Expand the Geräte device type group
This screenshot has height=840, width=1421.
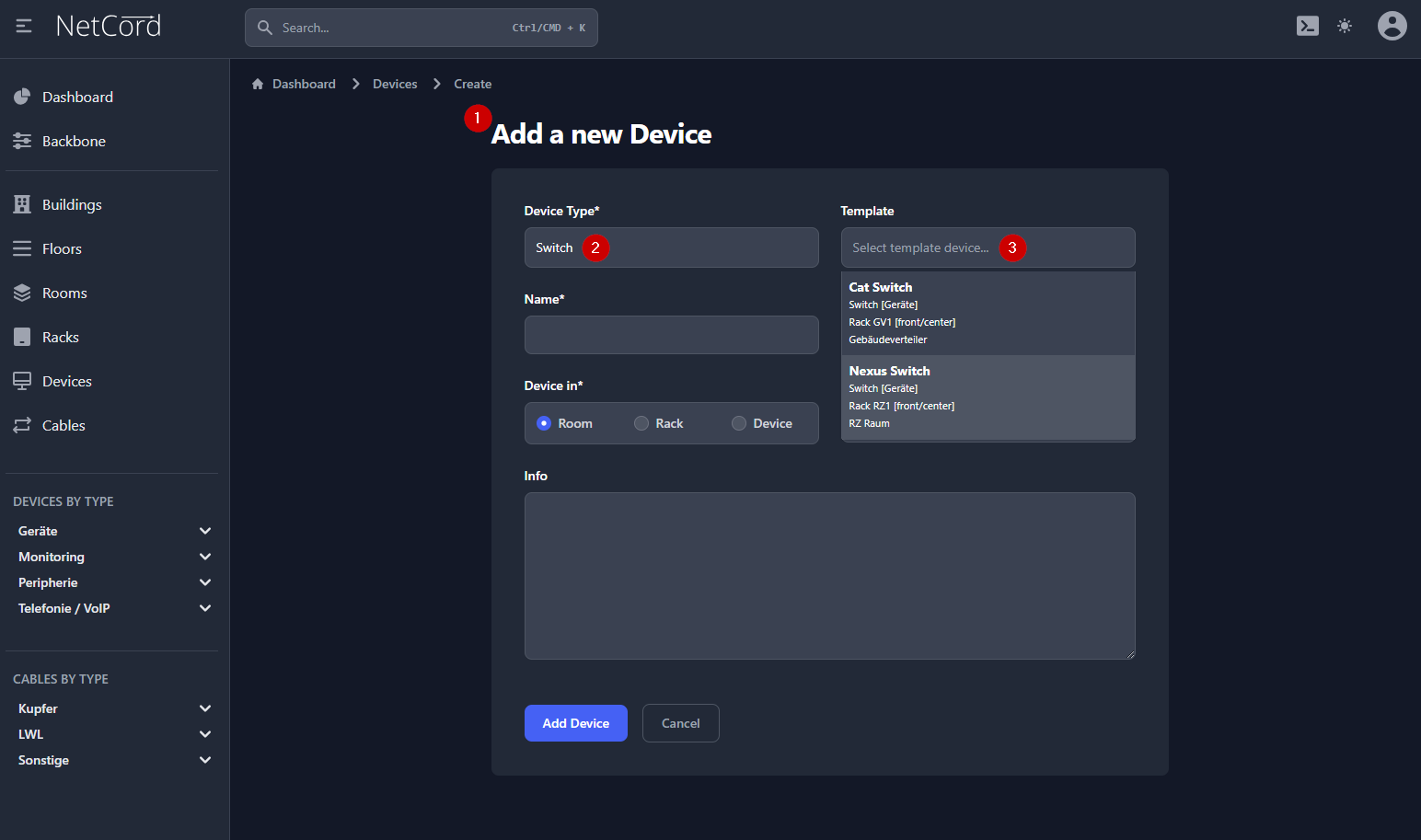pos(205,531)
